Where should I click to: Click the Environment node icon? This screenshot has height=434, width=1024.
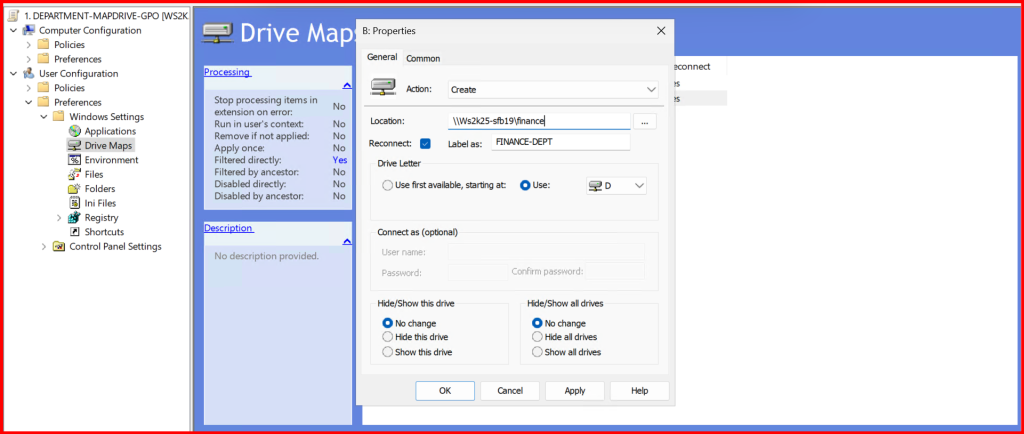tap(75, 160)
